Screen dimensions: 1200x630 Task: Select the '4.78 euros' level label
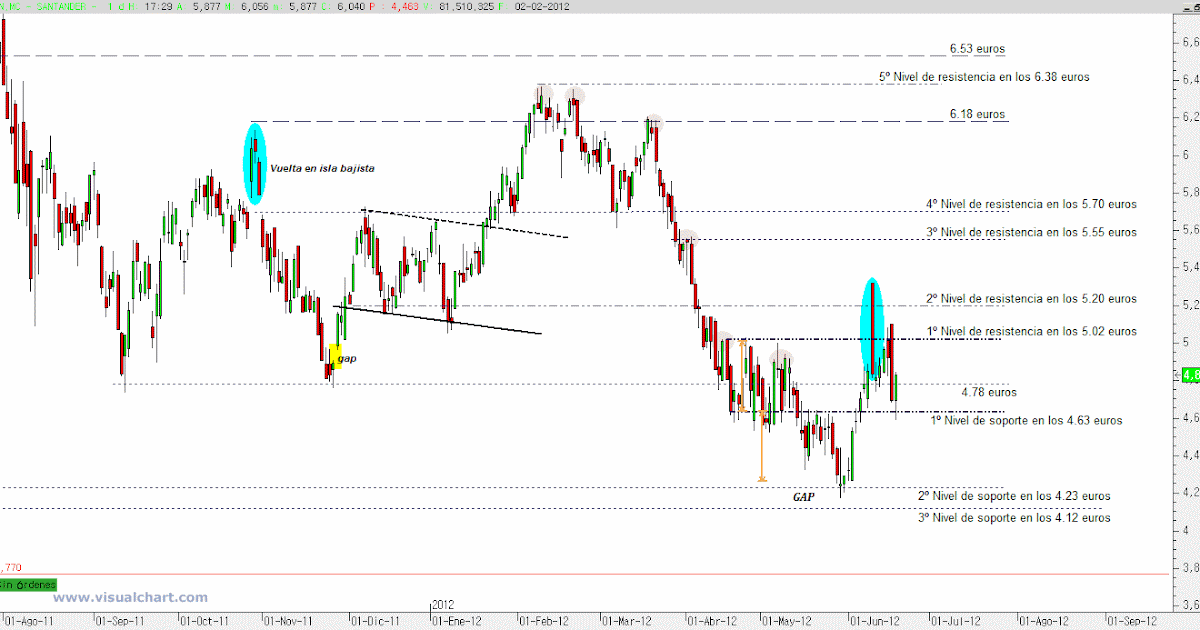coord(988,393)
